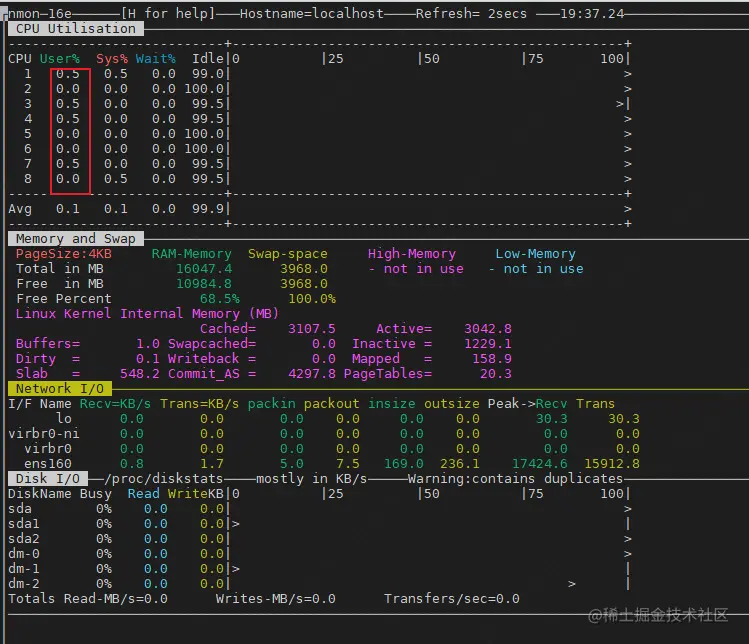Click the Recv=KB/s column header

(115, 404)
